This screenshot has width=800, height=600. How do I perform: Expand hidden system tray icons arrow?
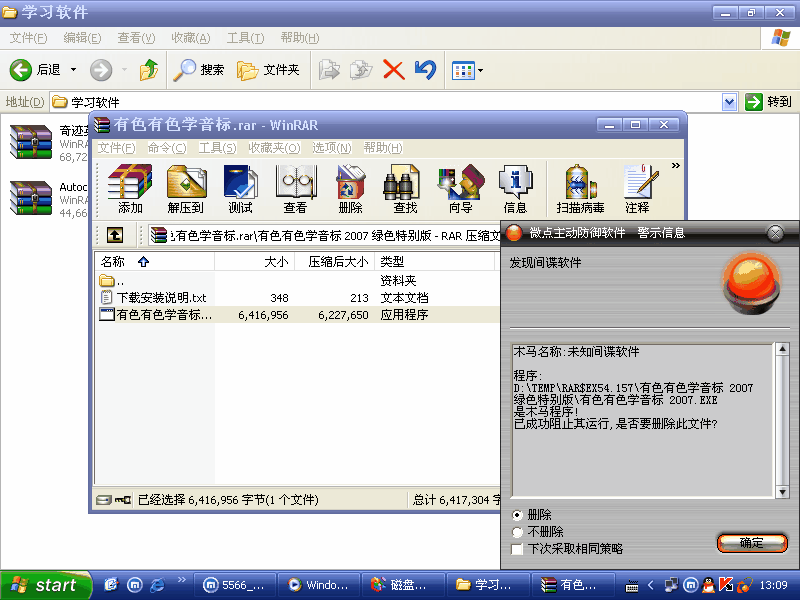click(x=651, y=585)
